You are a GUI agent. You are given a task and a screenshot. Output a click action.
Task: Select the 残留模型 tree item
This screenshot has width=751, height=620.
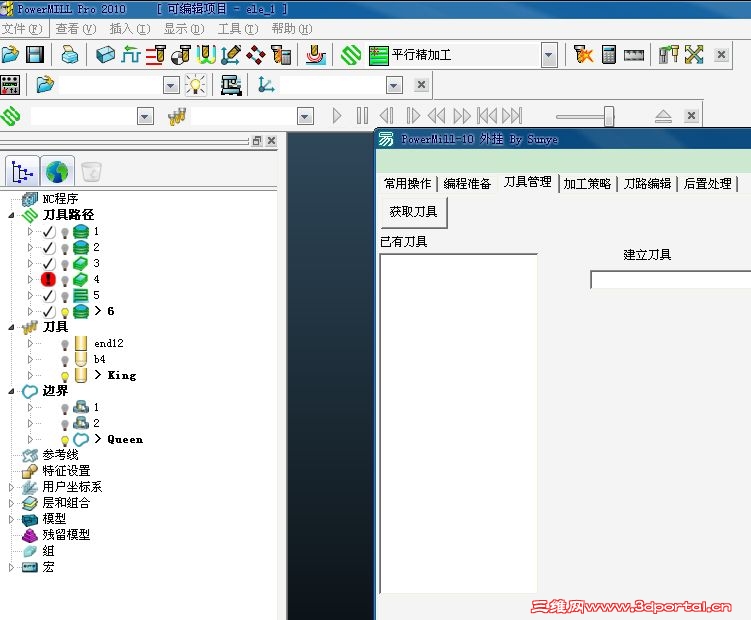67,535
